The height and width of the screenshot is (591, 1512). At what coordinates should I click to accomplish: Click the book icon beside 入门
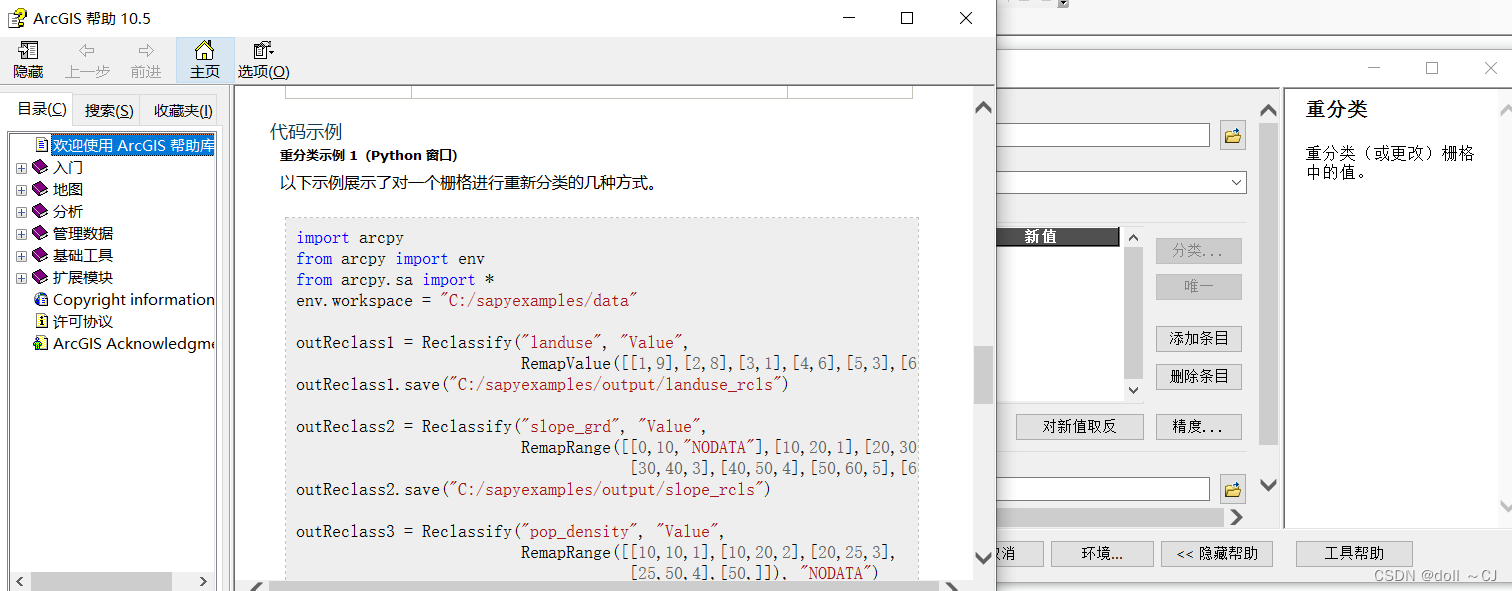40,167
